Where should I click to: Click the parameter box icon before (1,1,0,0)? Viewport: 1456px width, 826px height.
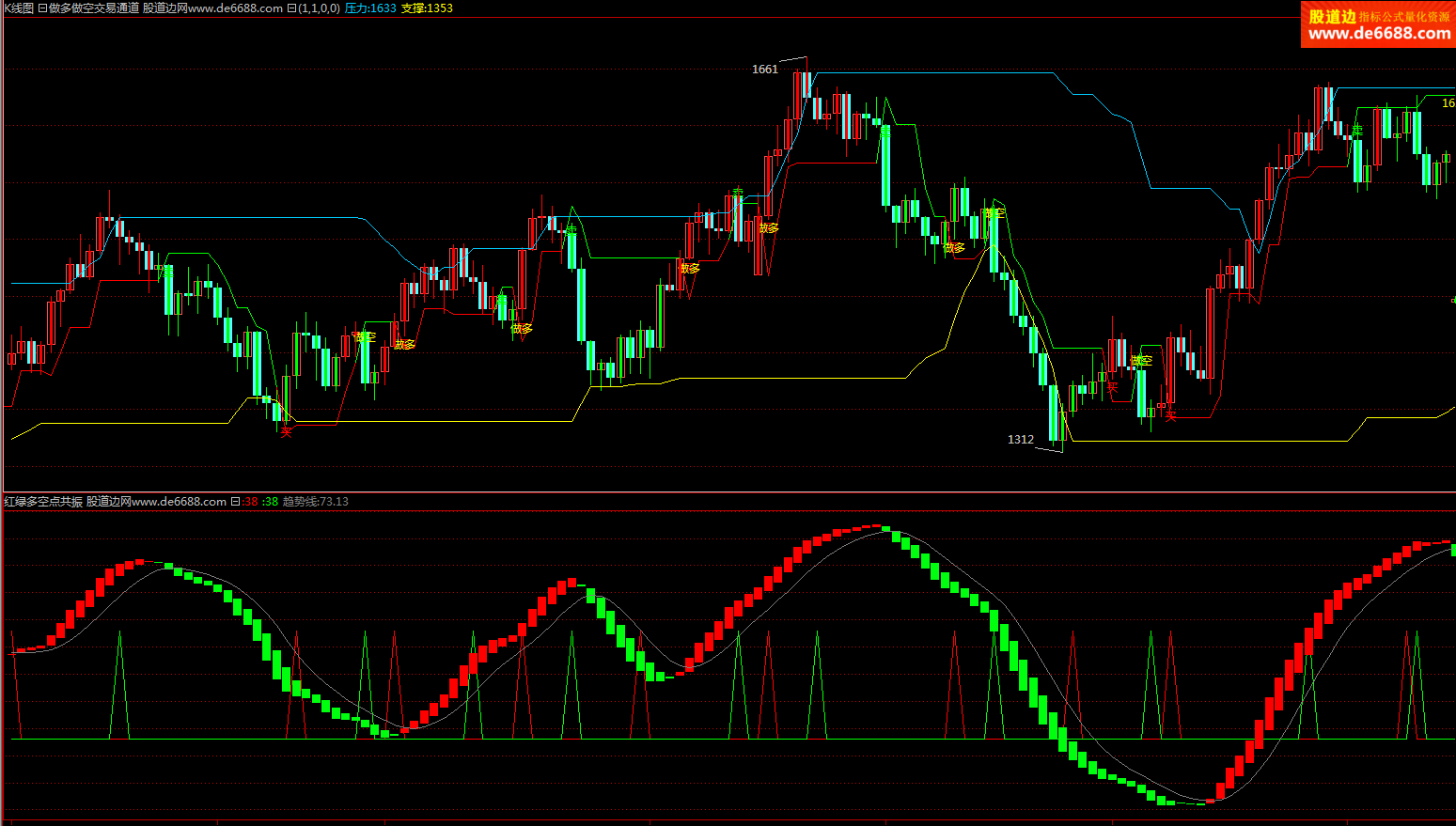pyautogui.click(x=291, y=8)
